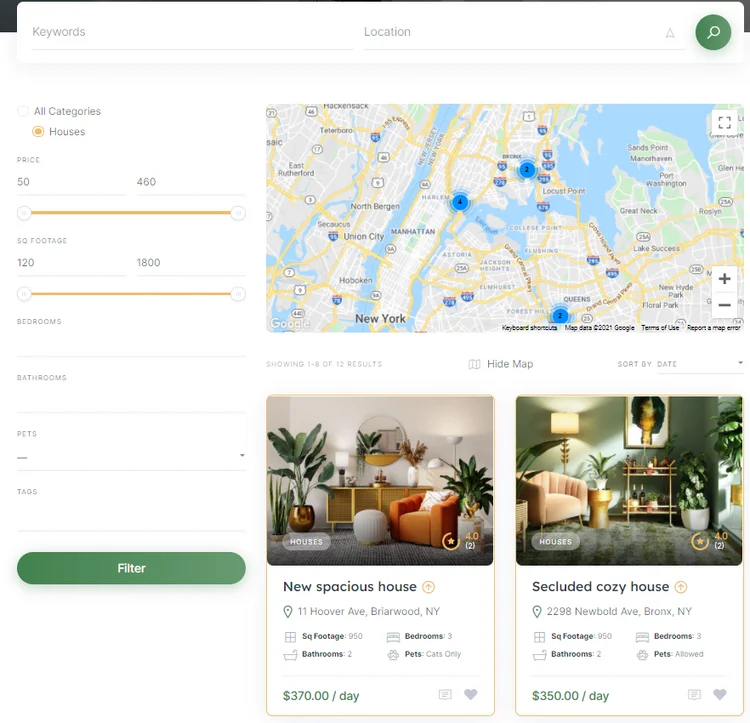This screenshot has width=750, height=723.
Task: Add Secluded cozy house to favorites heart
Action: click(719, 694)
